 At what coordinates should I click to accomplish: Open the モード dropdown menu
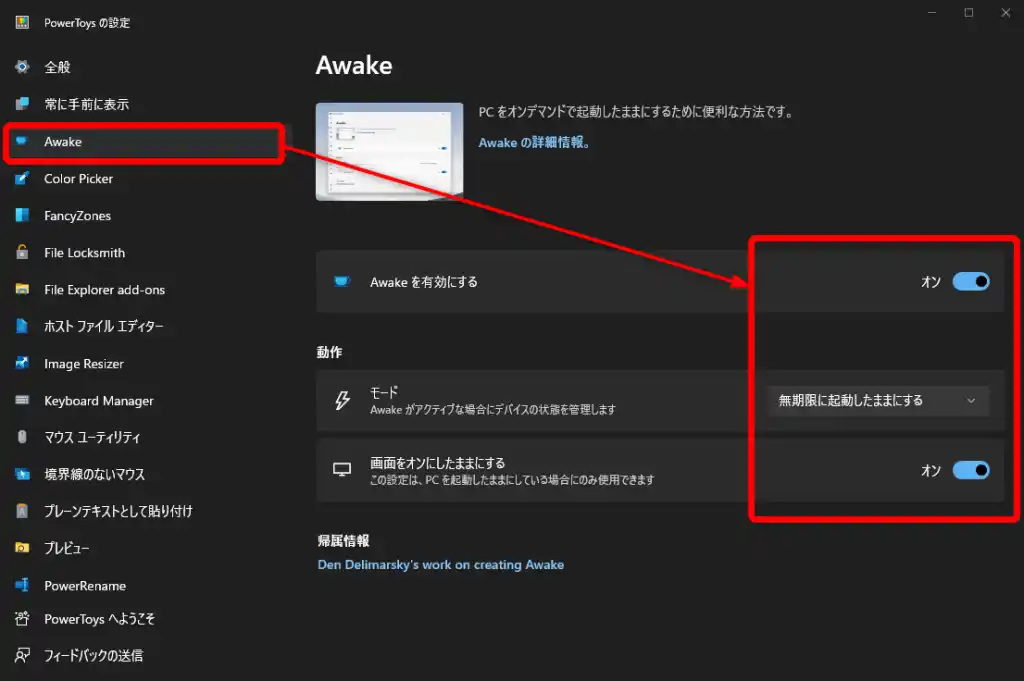(x=877, y=401)
